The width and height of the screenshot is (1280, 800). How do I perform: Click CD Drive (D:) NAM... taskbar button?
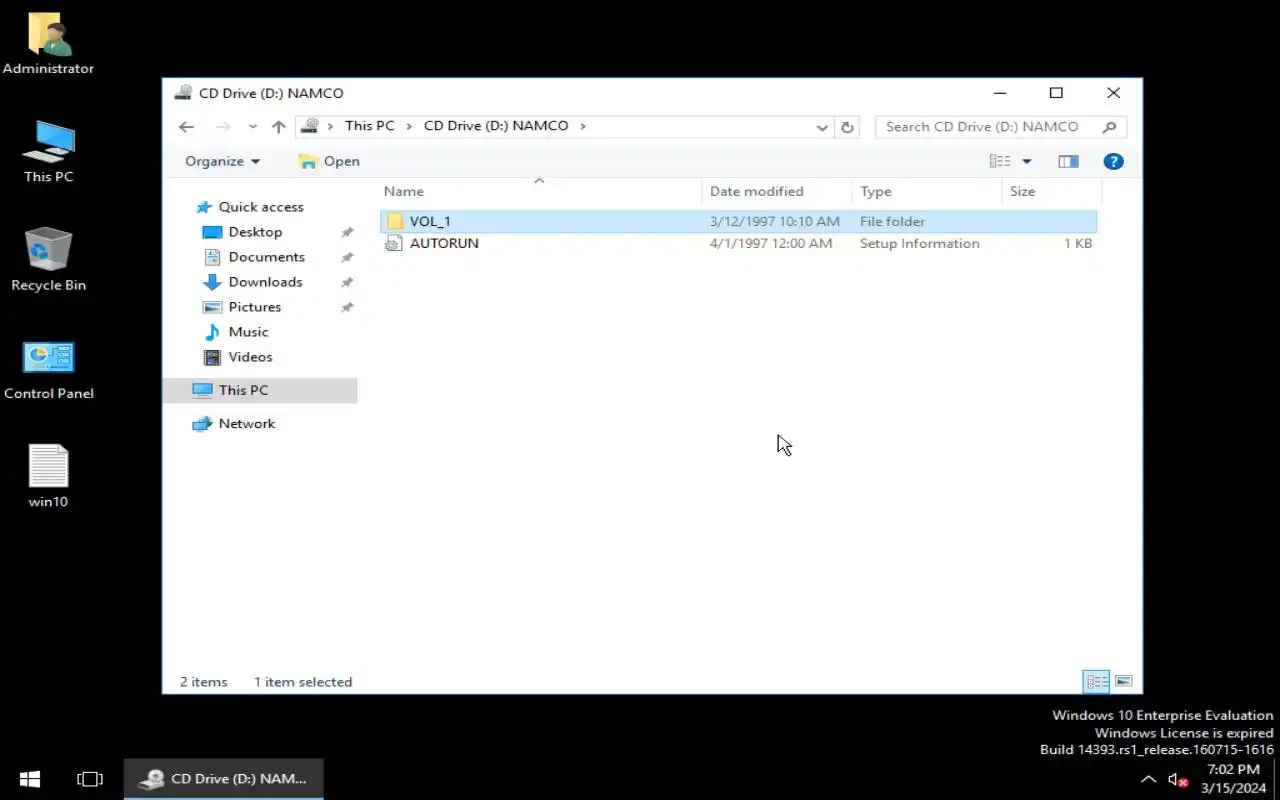click(224, 779)
